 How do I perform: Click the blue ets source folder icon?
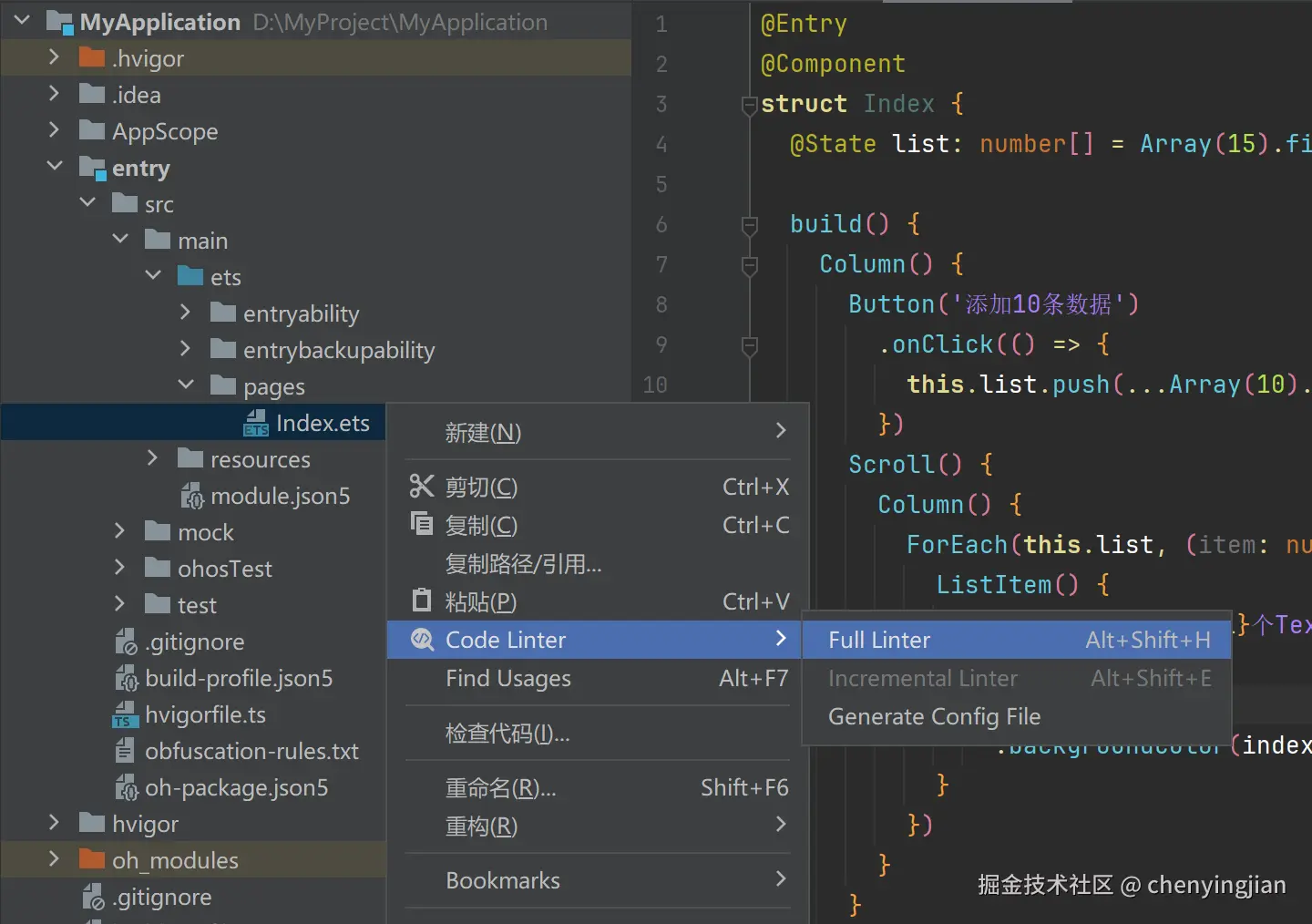[190, 277]
